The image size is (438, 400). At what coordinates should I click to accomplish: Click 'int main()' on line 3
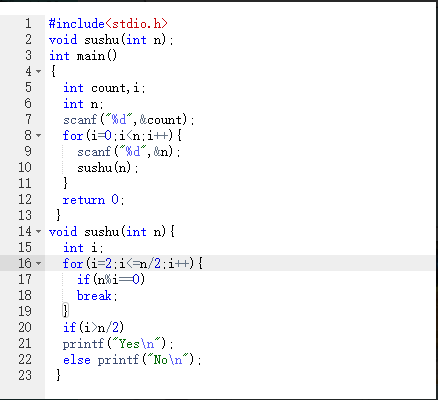(x=83, y=56)
